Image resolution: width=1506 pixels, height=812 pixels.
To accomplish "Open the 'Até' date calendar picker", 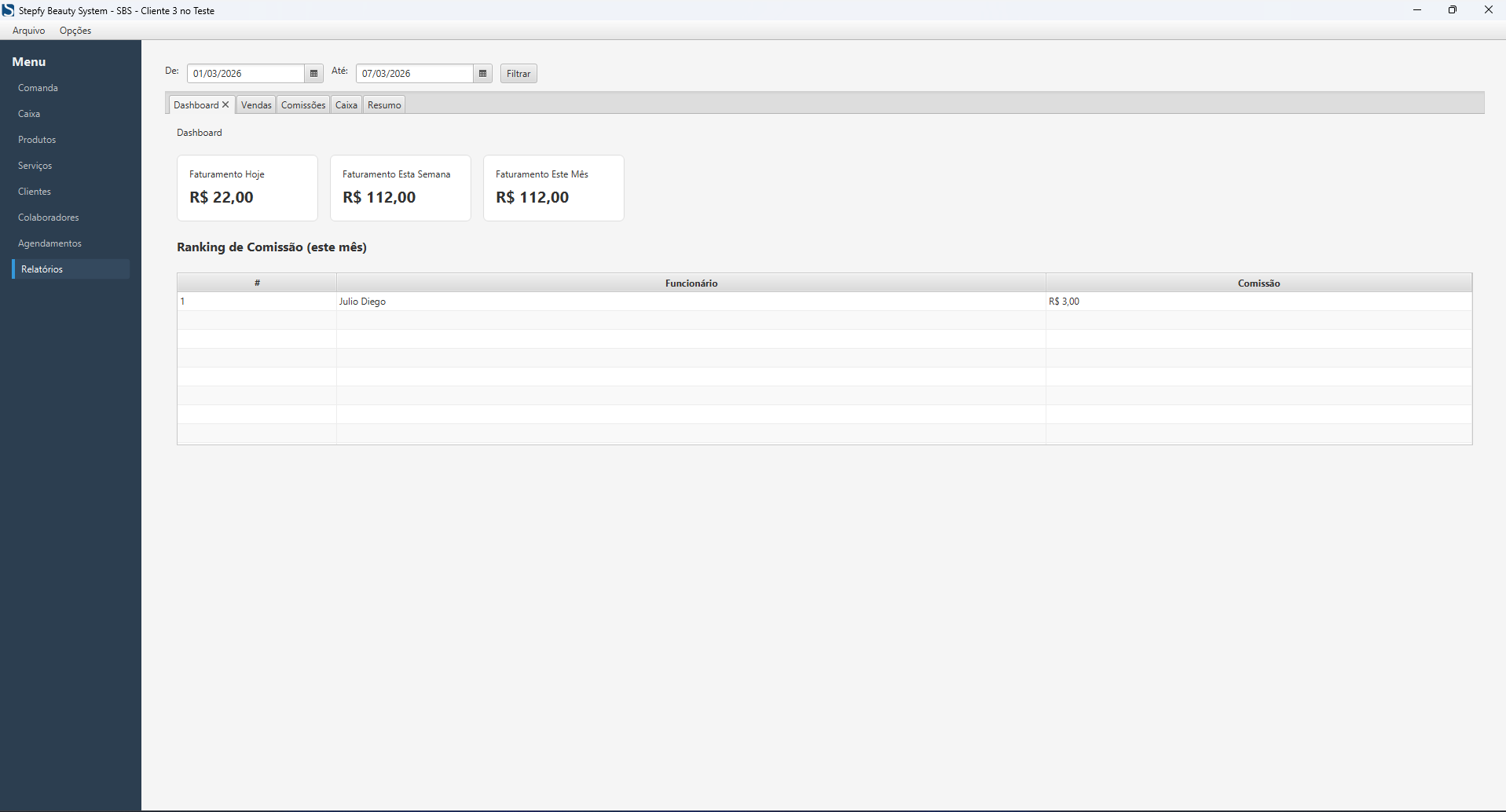I will pos(482,74).
